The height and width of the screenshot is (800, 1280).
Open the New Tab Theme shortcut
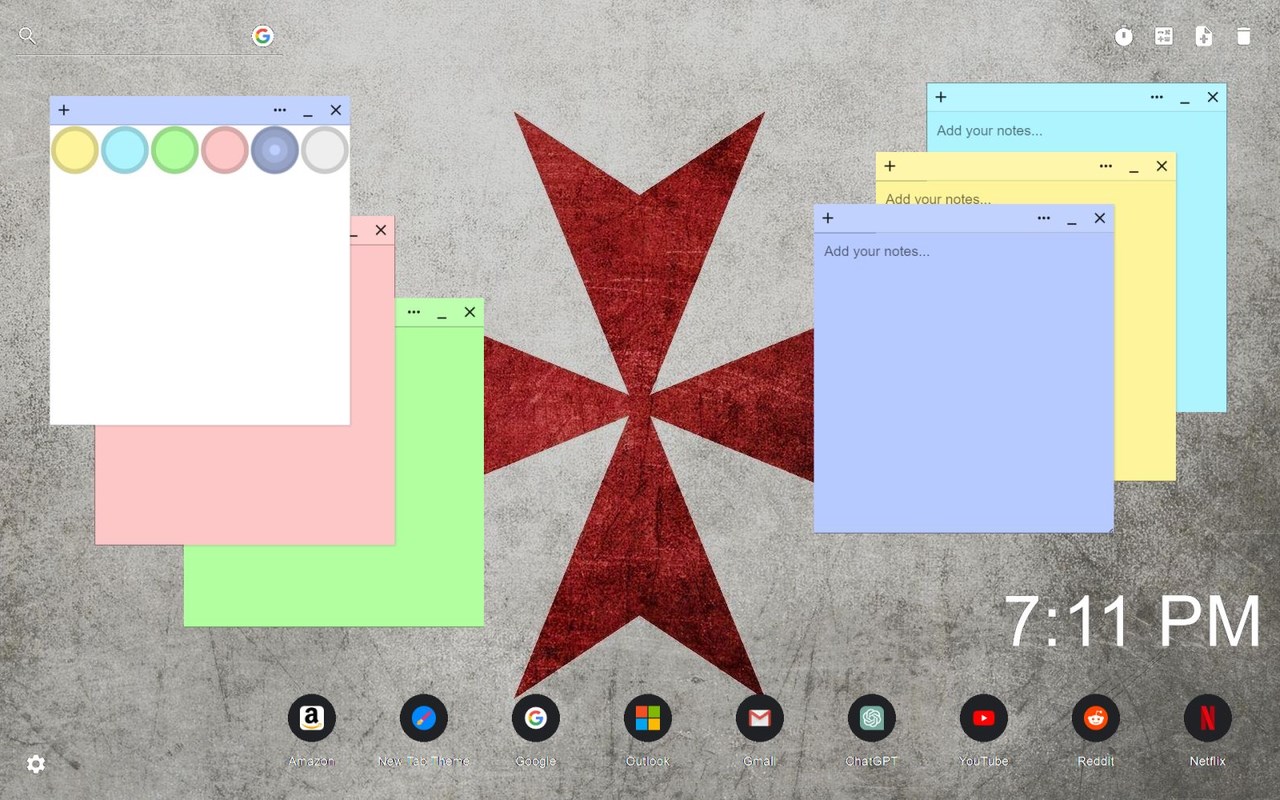(x=424, y=718)
